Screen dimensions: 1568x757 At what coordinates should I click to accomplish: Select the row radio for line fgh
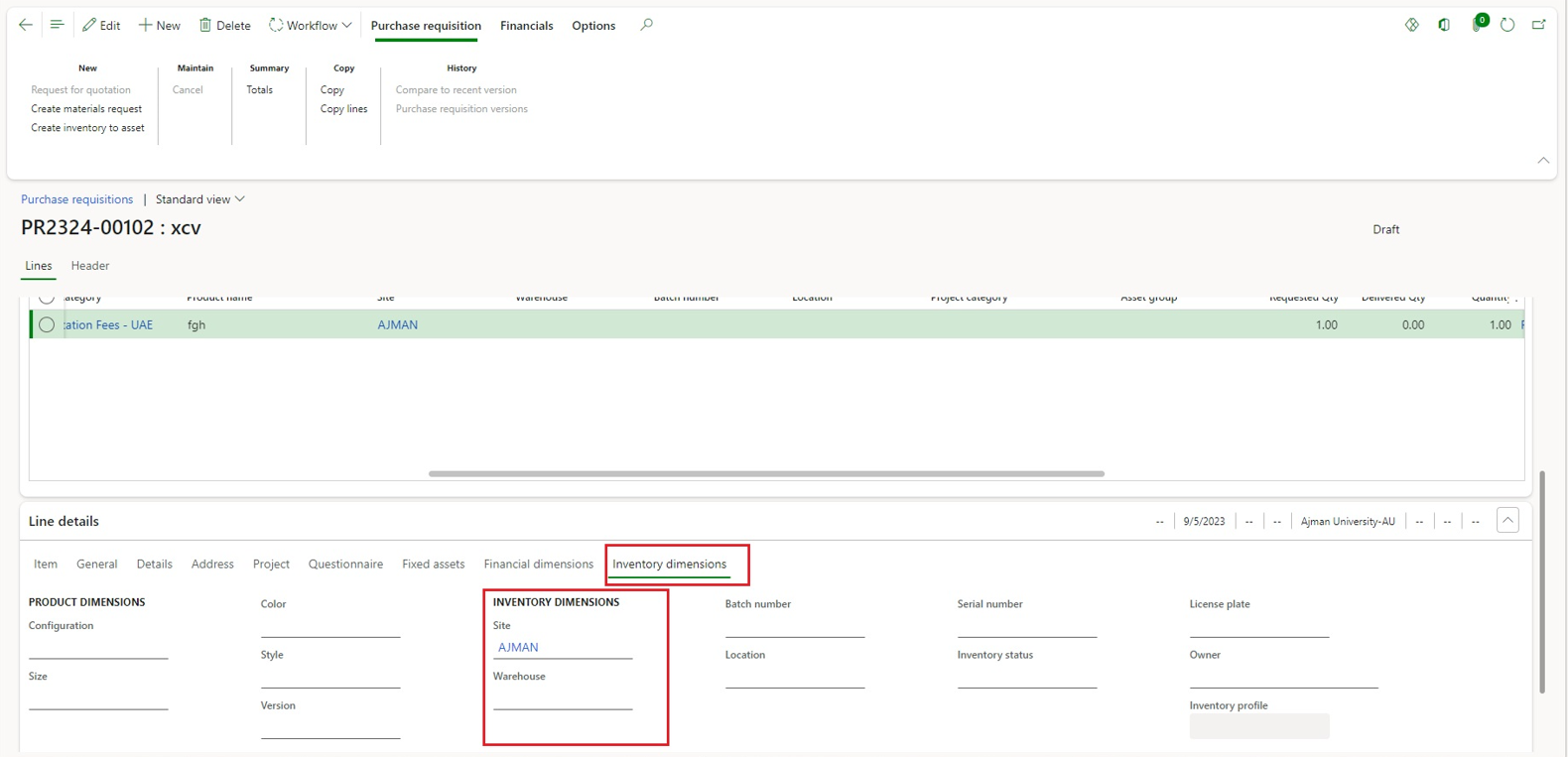pyautogui.click(x=47, y=324)
